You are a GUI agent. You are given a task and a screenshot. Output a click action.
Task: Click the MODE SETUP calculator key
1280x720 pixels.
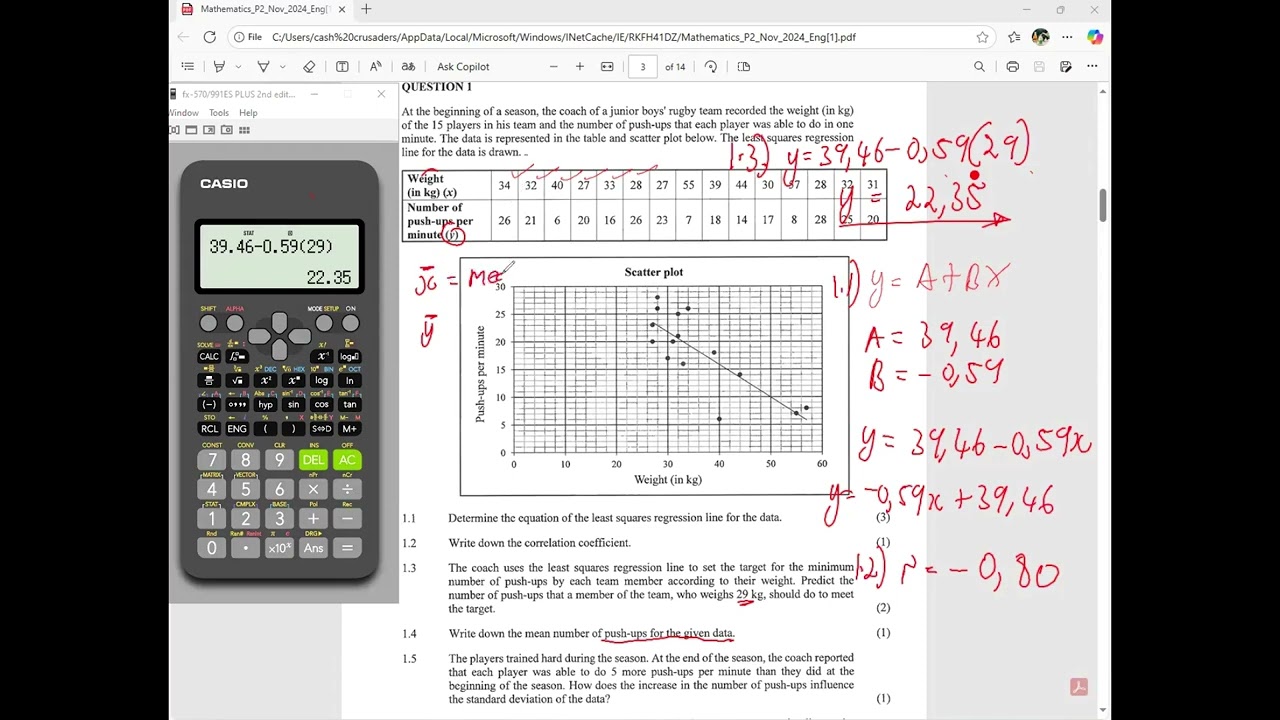point(324,324)
